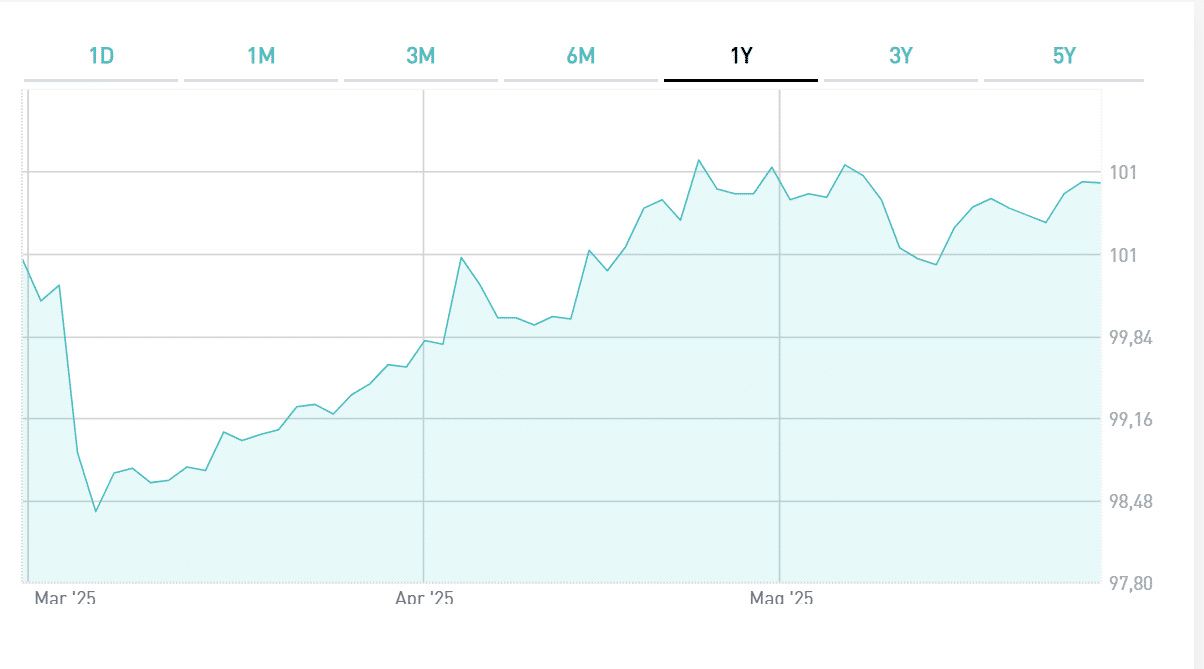The image size is (1204, 669).
Task: Click the lowest dip of price line
Action: pos(96,511)
